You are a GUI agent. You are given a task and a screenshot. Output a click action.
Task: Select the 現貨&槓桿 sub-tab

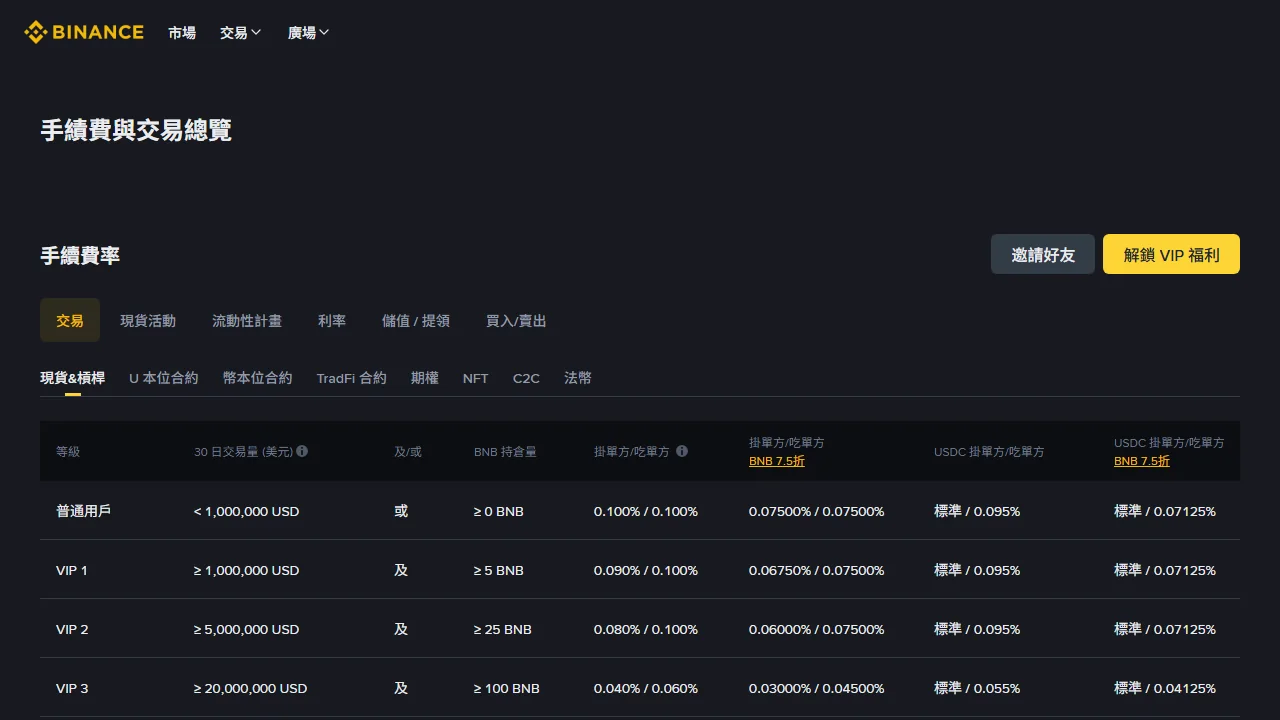point(72,378)
